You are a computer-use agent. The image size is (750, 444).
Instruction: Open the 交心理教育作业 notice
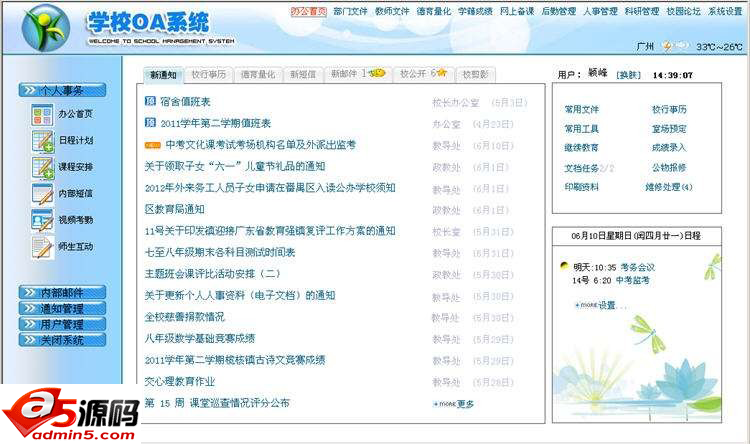tap(180, 382)
